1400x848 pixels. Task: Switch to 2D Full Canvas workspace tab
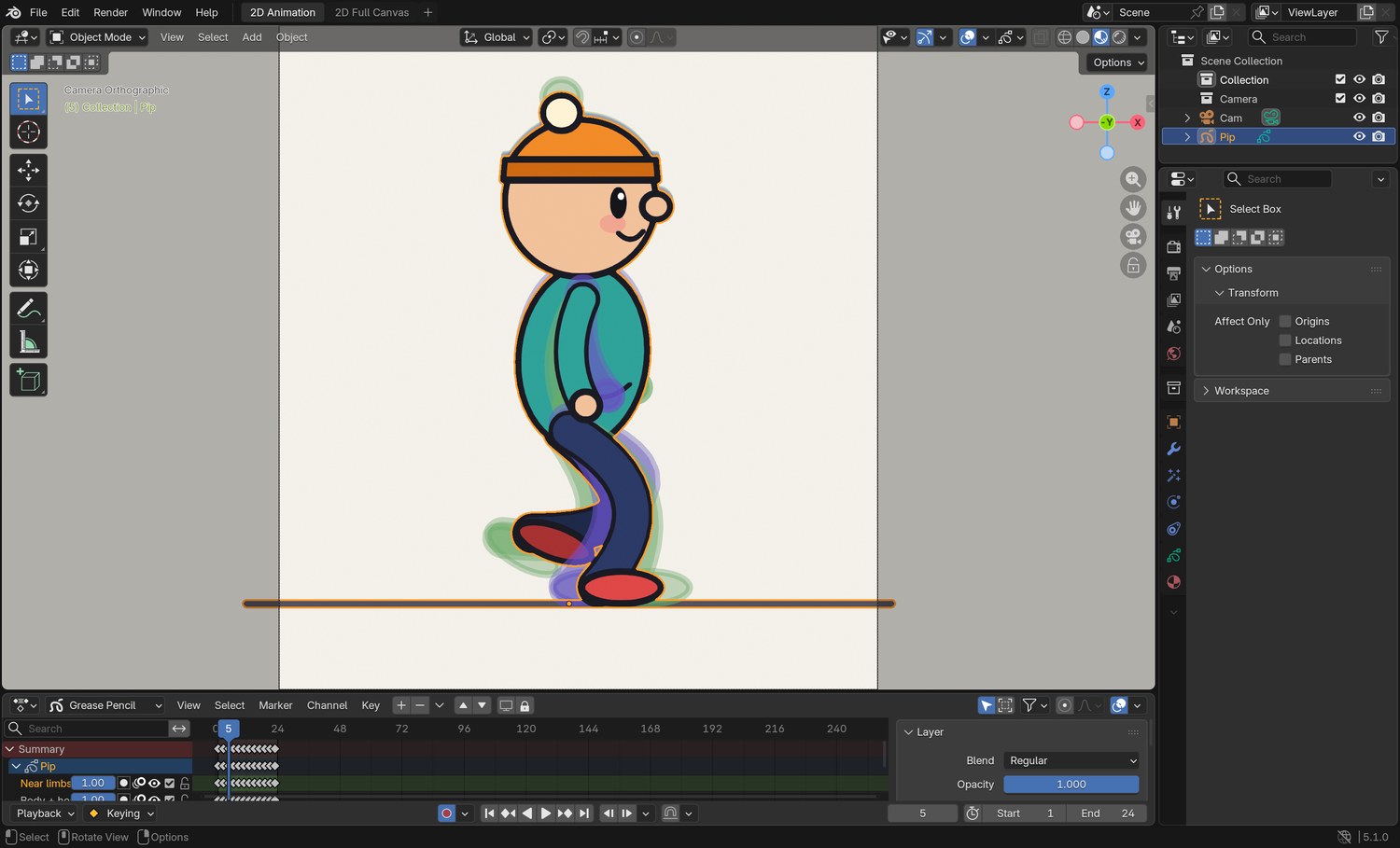point(371,12)
